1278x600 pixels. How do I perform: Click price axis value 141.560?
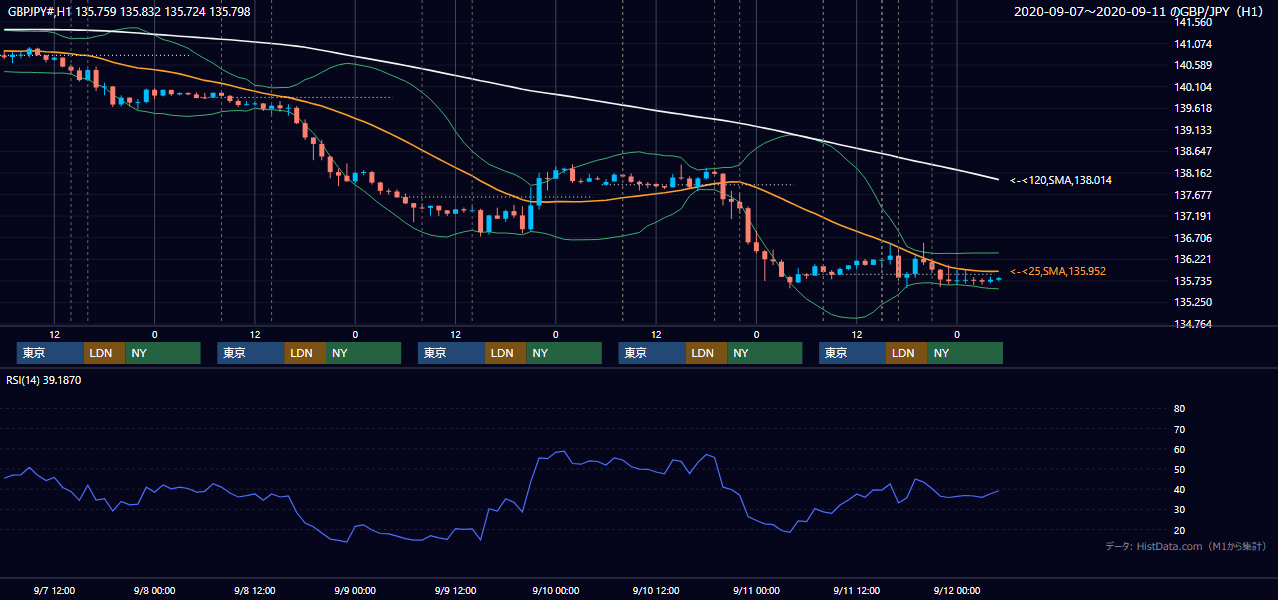tap(1192, 22)
